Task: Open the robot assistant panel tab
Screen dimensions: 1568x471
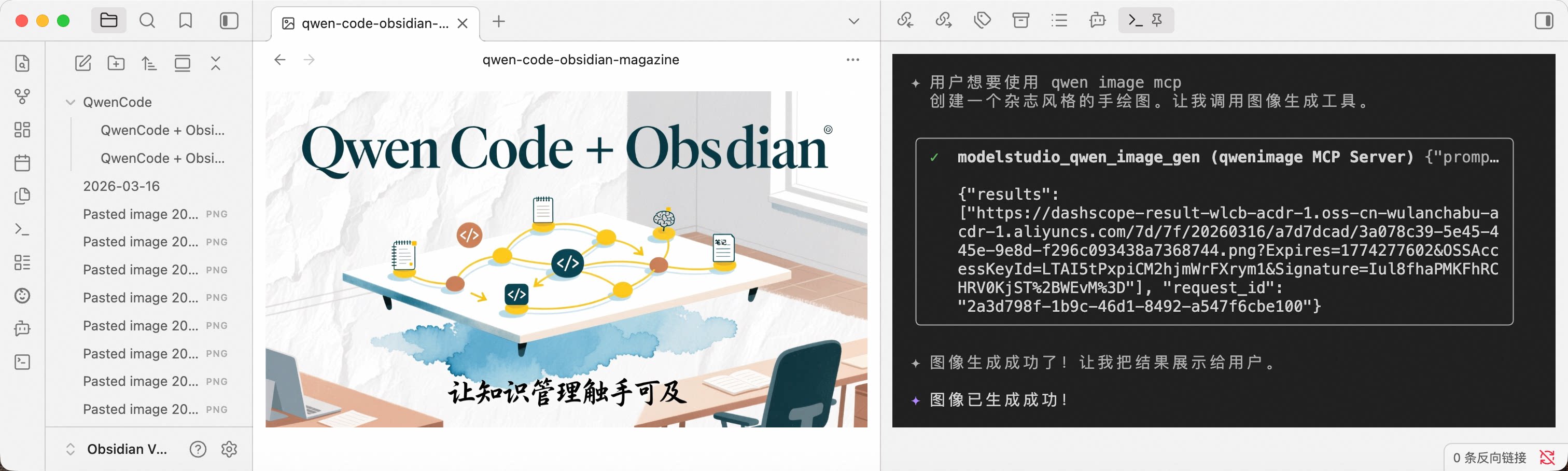Action: [x=1098, y=21]
